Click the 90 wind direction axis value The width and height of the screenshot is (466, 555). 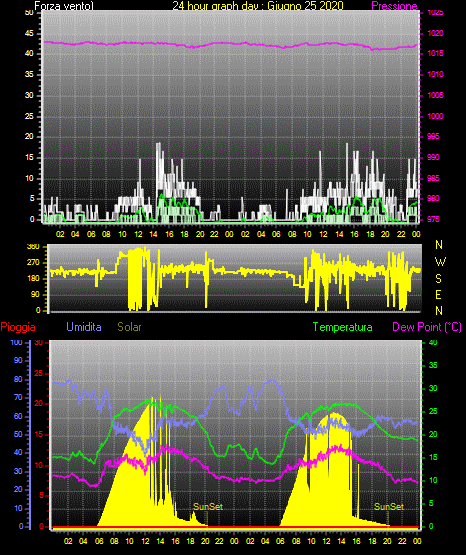tap(35, 294)
